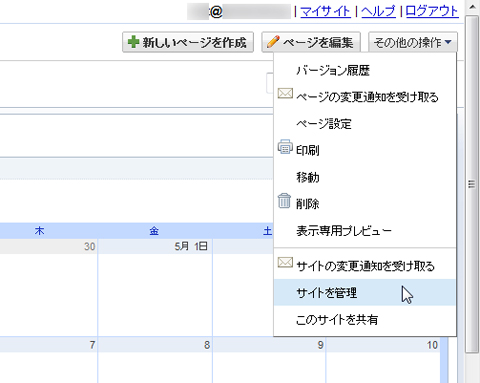
Task: Click the calendar date 10
Action: point(432,345)
